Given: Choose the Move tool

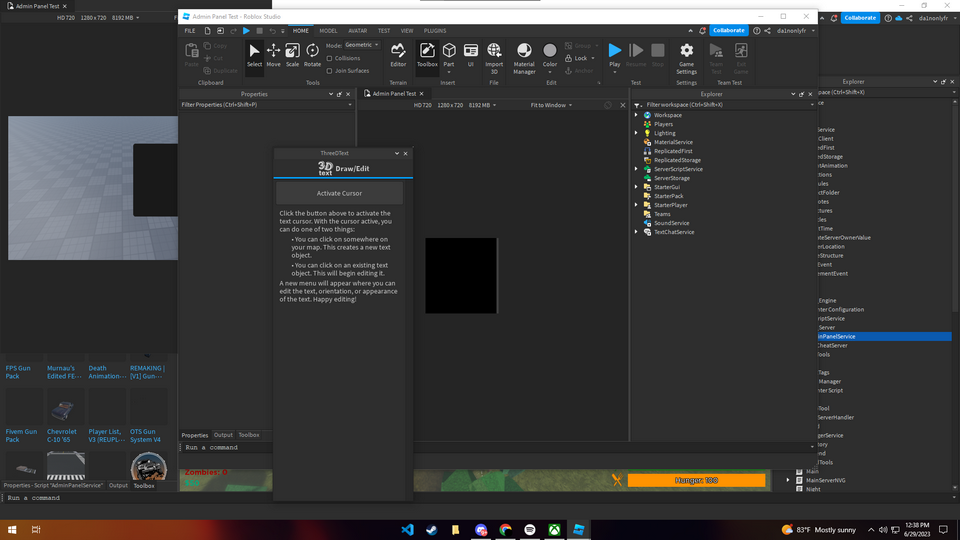Looking at the screenshot, I should (x=273, y=55).
